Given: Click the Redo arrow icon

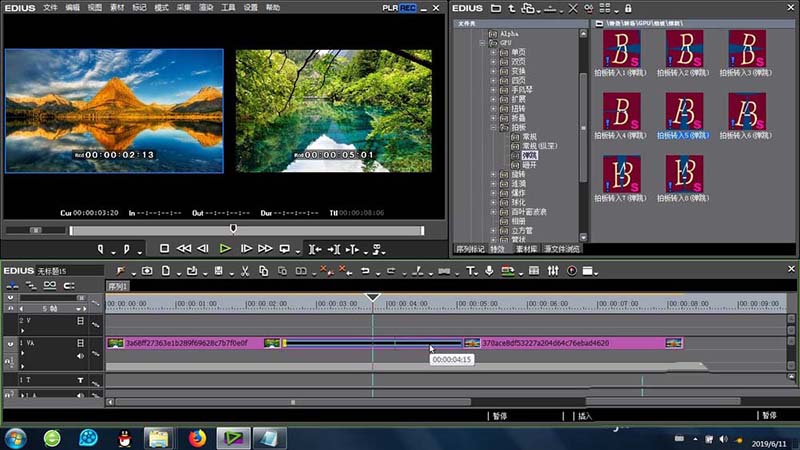Looking at the screenshot, I should [391, 271].
